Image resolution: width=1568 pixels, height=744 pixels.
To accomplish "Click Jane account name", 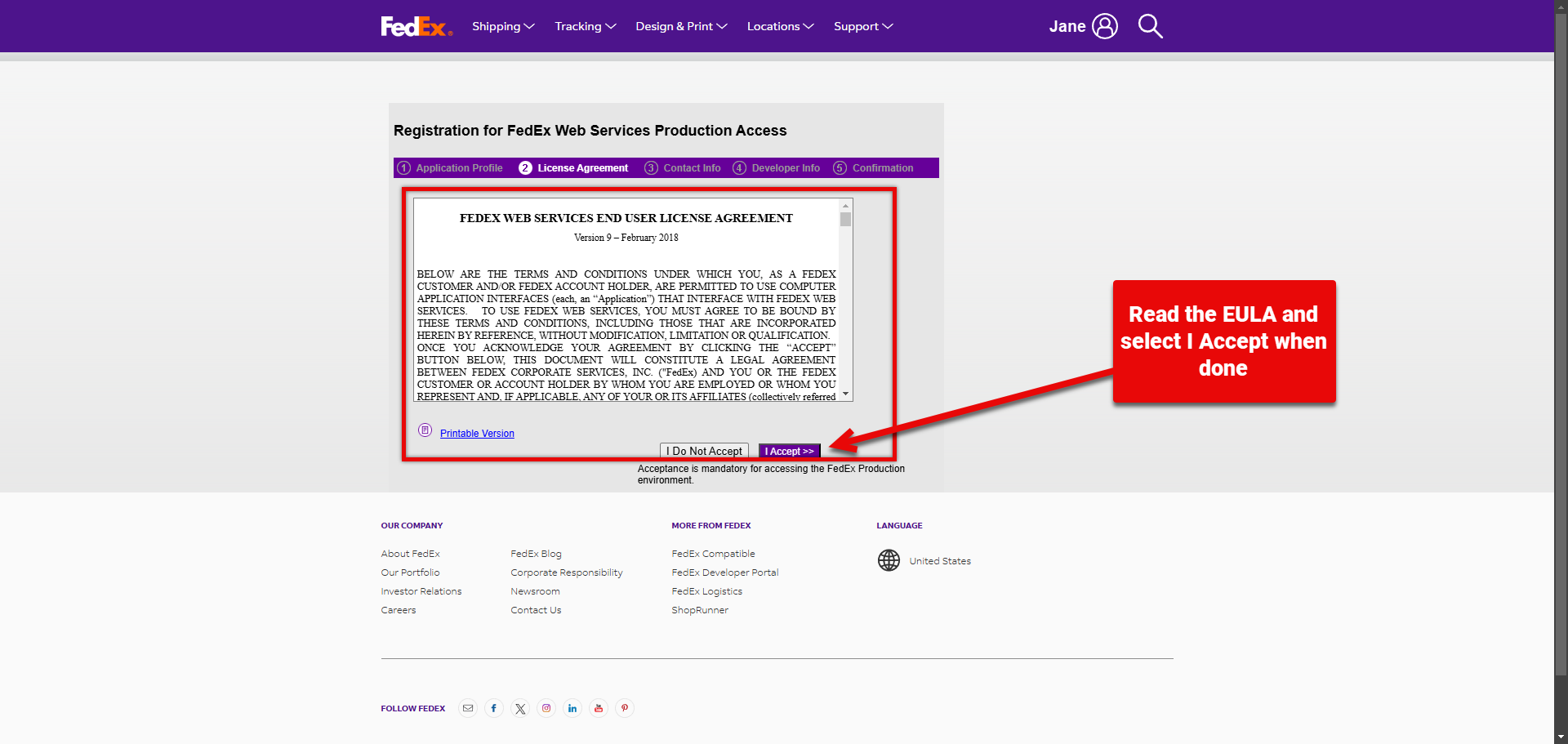I will 1067,26.
